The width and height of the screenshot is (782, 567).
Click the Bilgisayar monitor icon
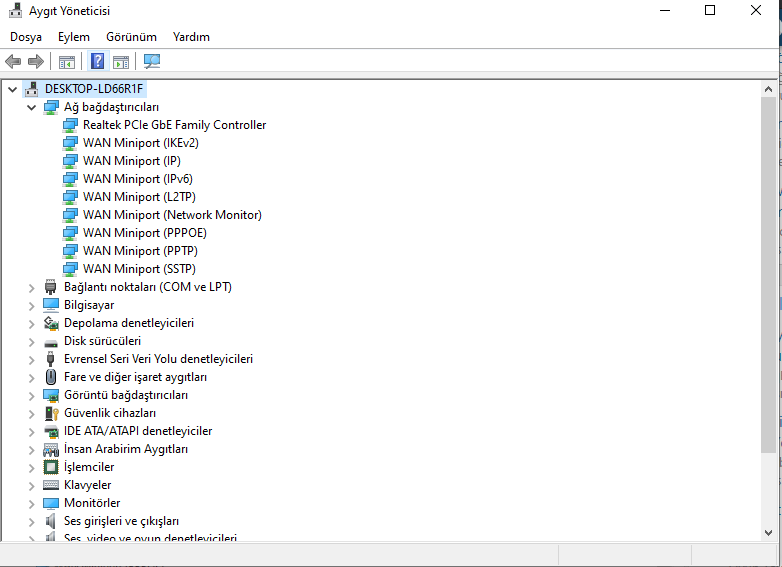tap(51, 305)
